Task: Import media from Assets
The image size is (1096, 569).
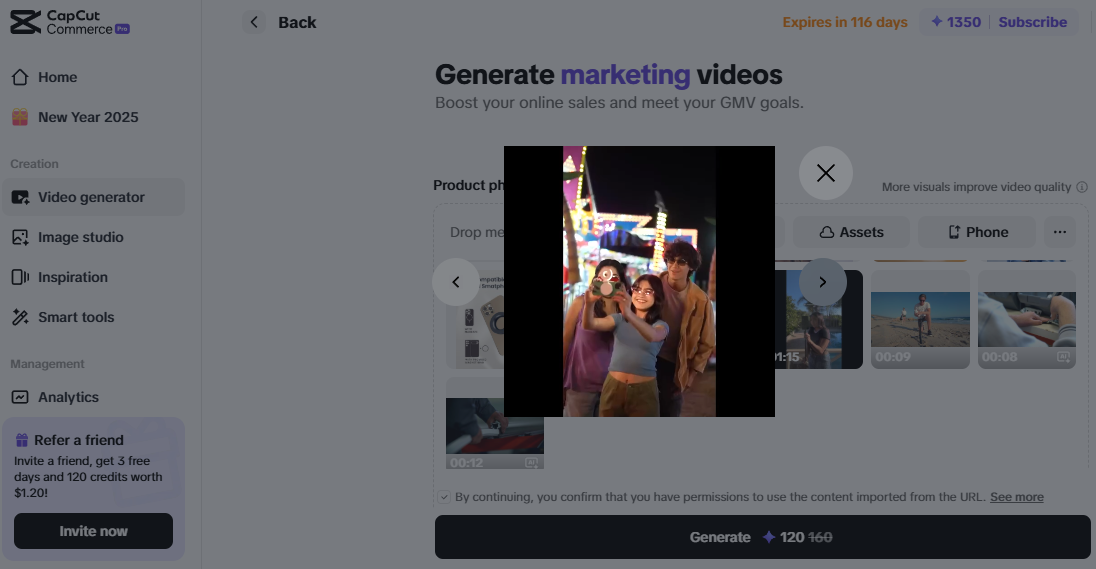Action: pos(851,232)
